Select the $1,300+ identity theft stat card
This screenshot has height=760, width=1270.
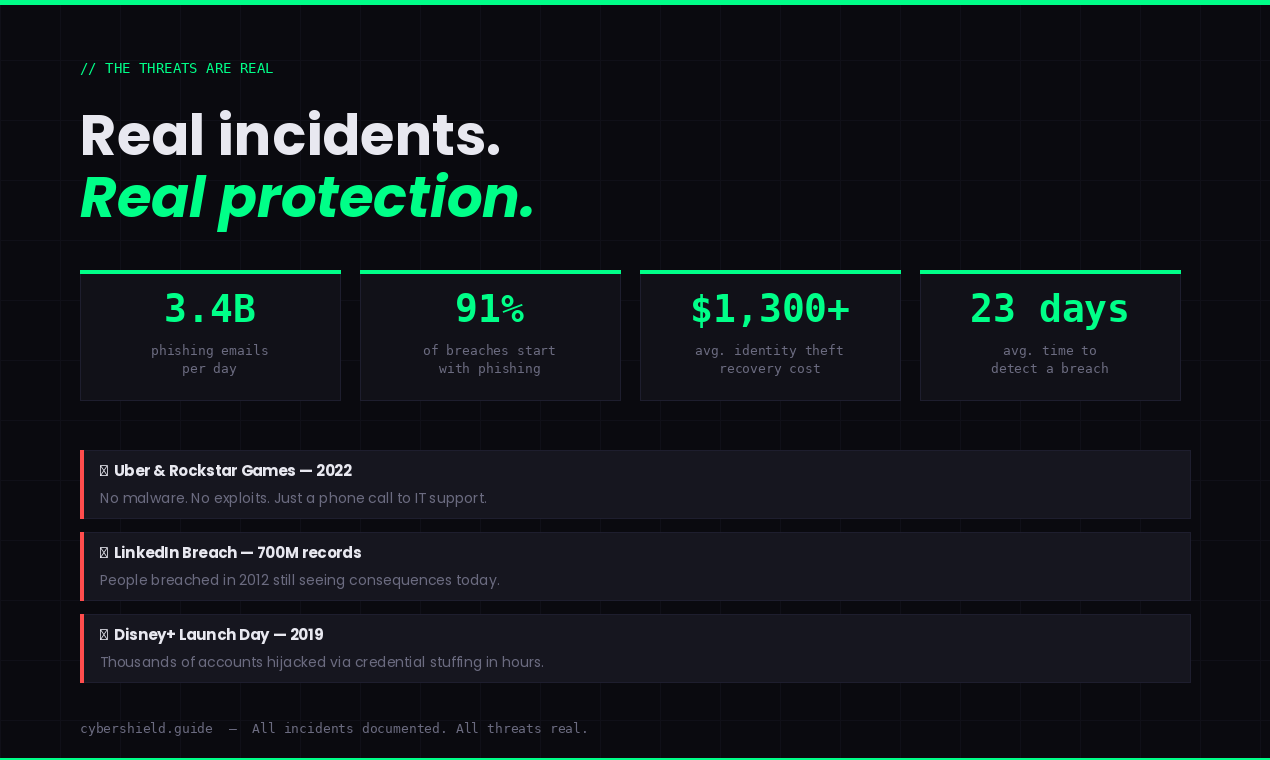click(x=770, y=336)
